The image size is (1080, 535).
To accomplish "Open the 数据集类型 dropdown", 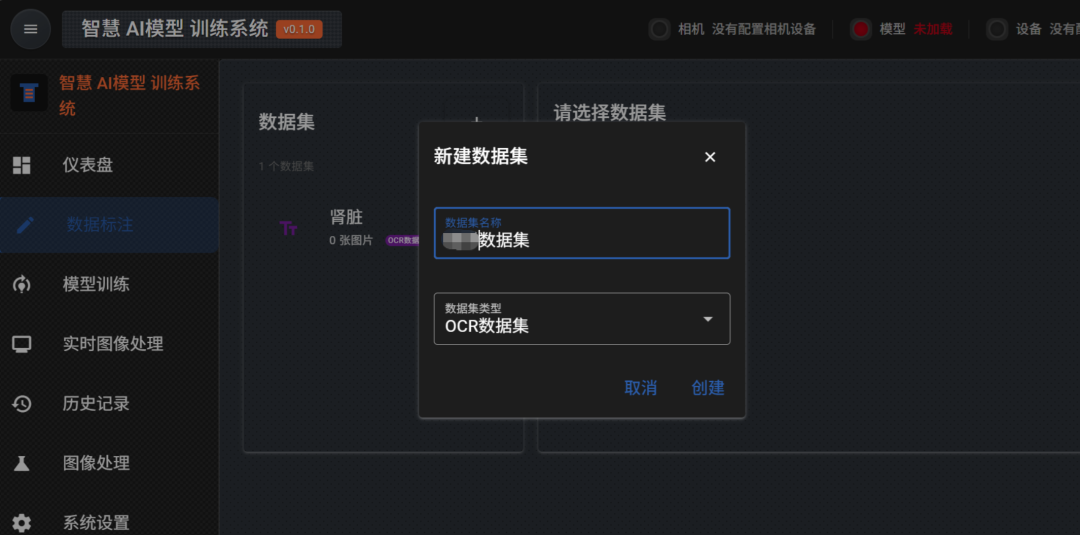I will tap(582, 319).
